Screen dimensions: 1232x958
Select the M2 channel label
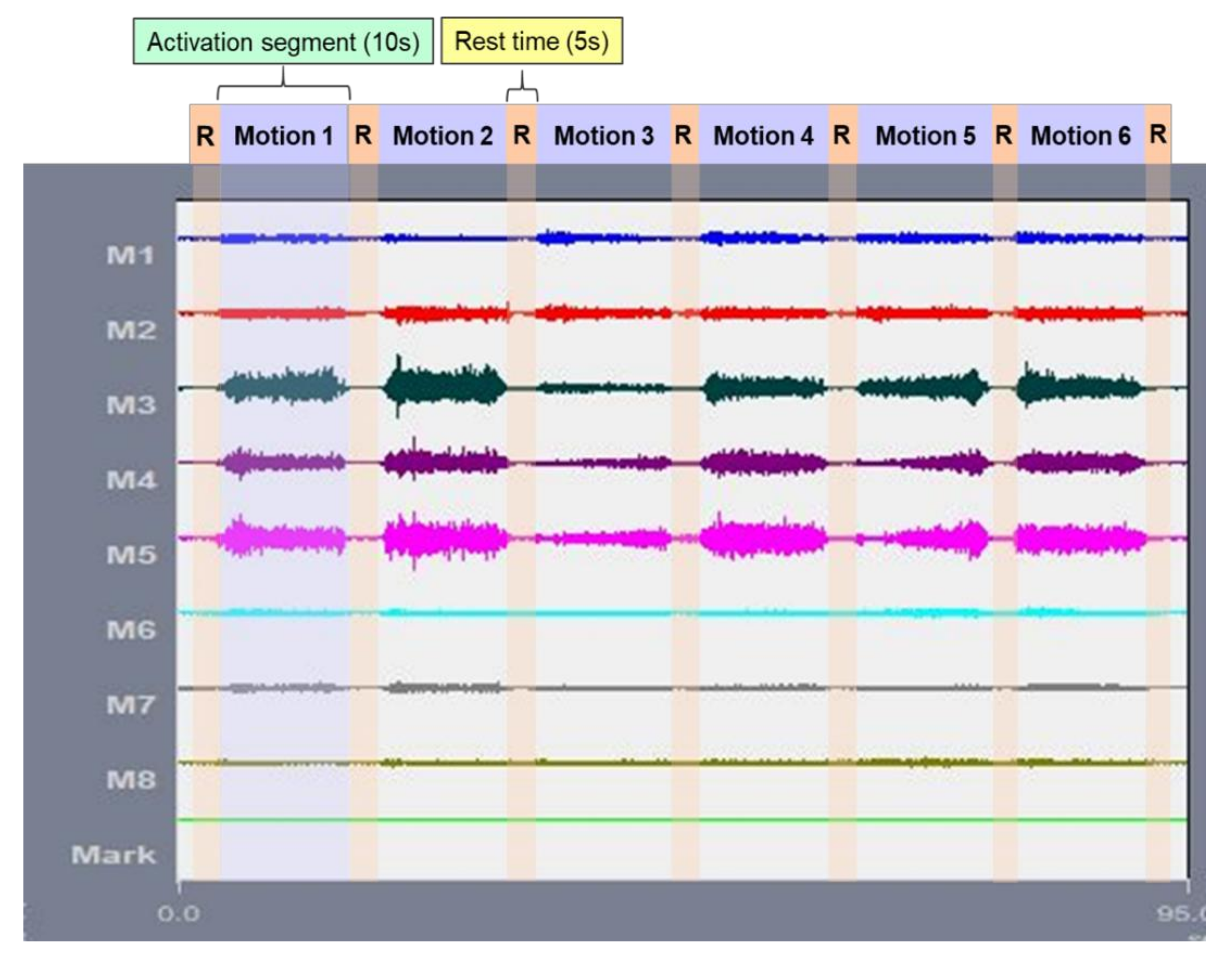point(131,331)
